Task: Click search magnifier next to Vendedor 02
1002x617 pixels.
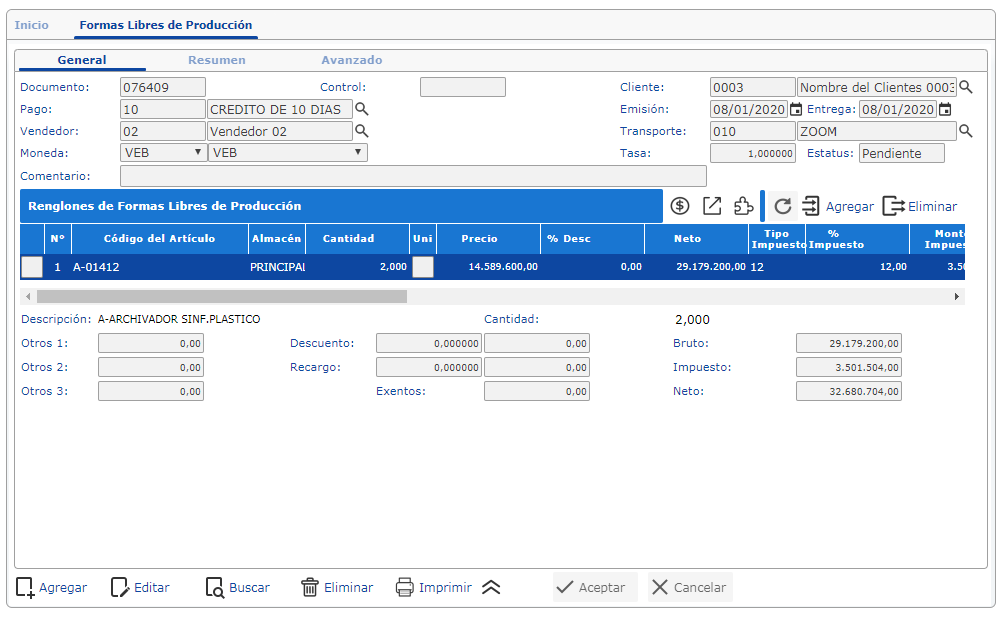Action: pyautogui.click(x=362, y=131)
